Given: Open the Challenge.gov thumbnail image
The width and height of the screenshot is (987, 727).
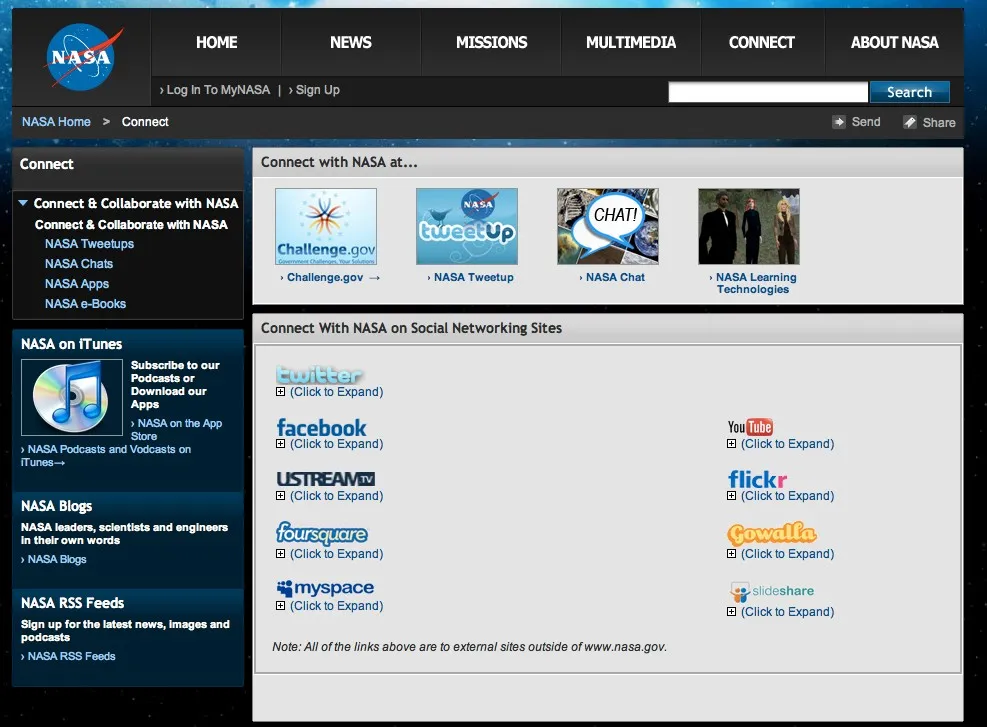Looking at the screenshot, I should coord(326,227).
